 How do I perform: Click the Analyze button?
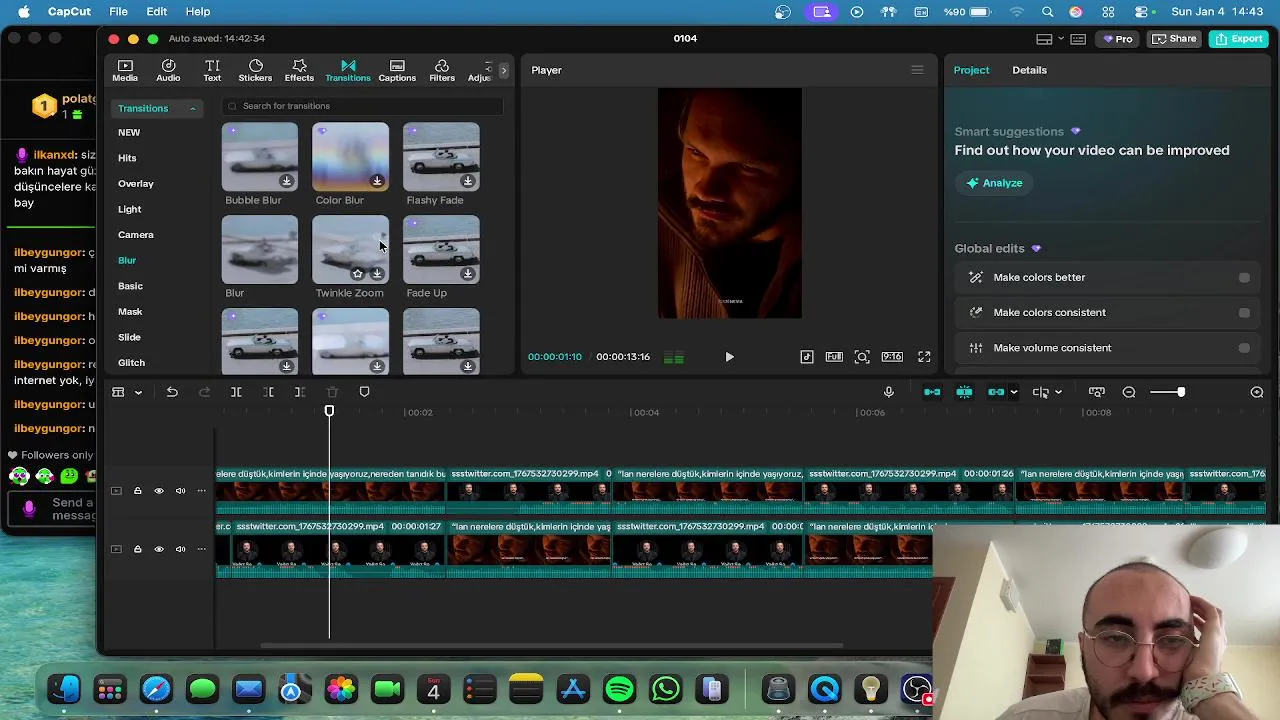coord(994,183)
